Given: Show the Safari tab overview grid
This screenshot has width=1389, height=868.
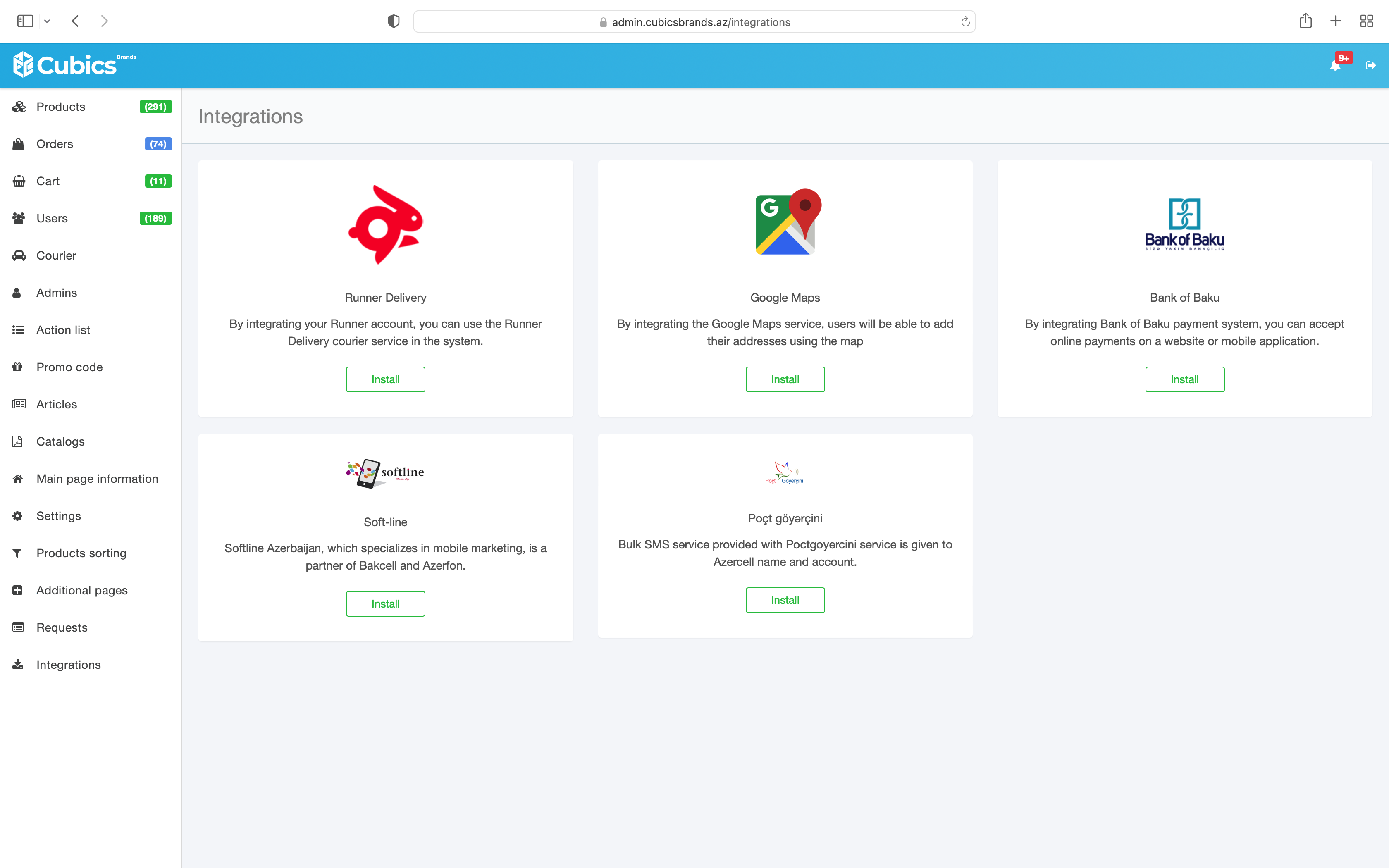Looking at the screenshot, I should (x=1366, y=21).
